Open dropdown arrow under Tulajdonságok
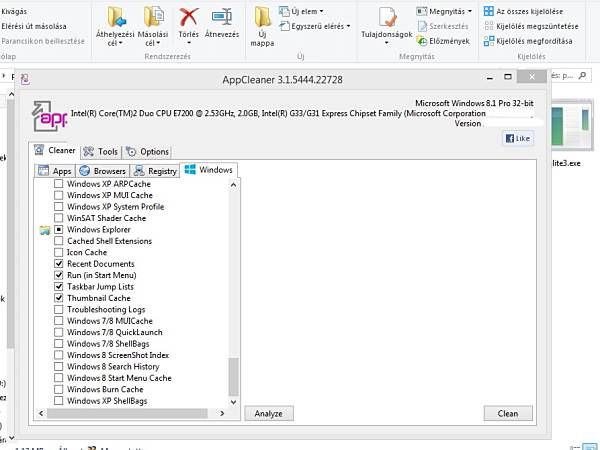The width and height of the screenshot is (600, 450). (x=386, y=43)
